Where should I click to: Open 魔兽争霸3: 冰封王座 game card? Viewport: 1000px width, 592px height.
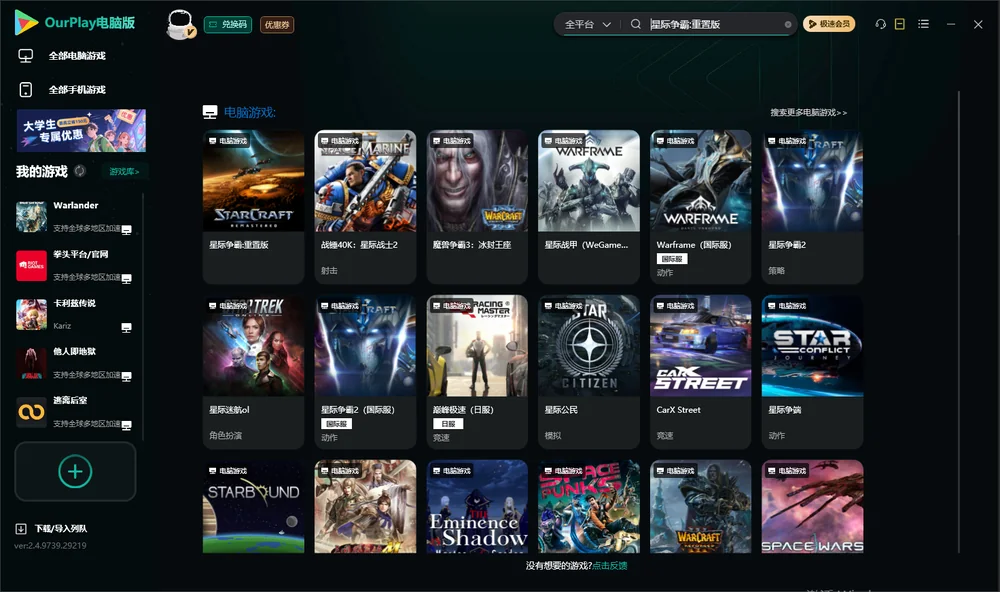[477, 207]
